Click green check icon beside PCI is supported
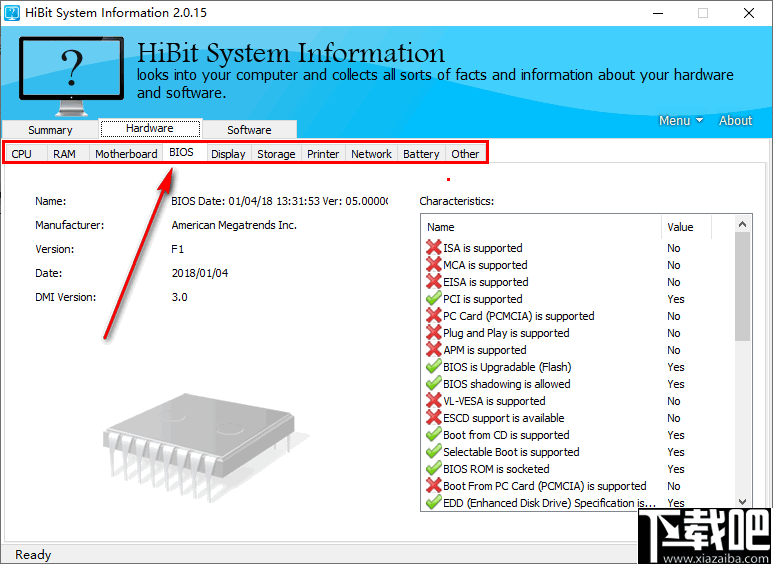The width and height of the screenshot is (773, 564). [433, 299]
